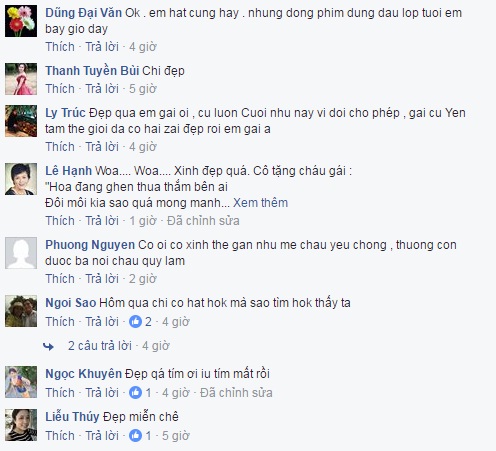
Task: Open Thanh Tuyền Bùi's profile picture
Action: pos(21,79)
